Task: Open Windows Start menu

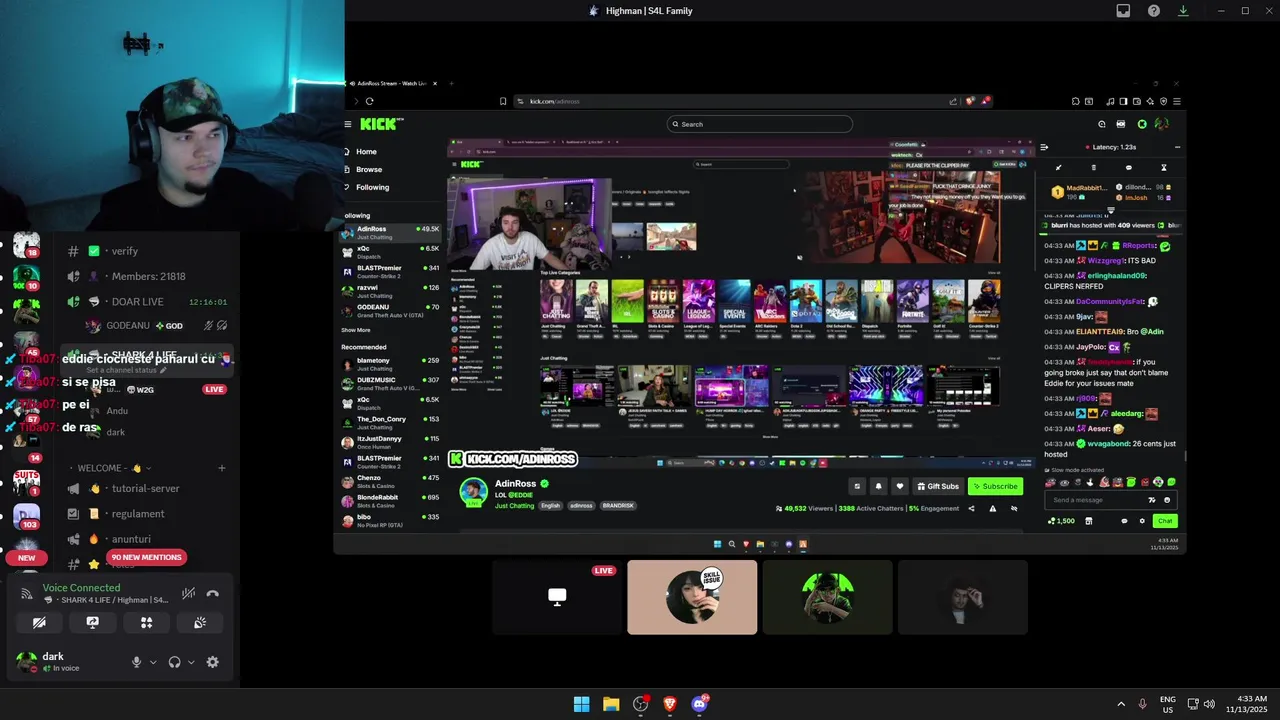Action: click(x=581, y=704)
